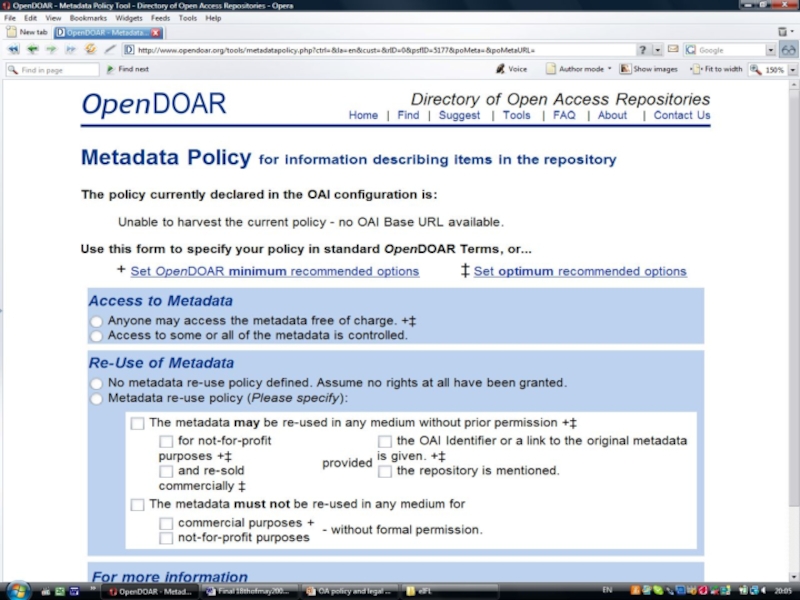Toggle Show images
Screen dimensions: 800x600
pyautogui.click(x=648, y=69)
